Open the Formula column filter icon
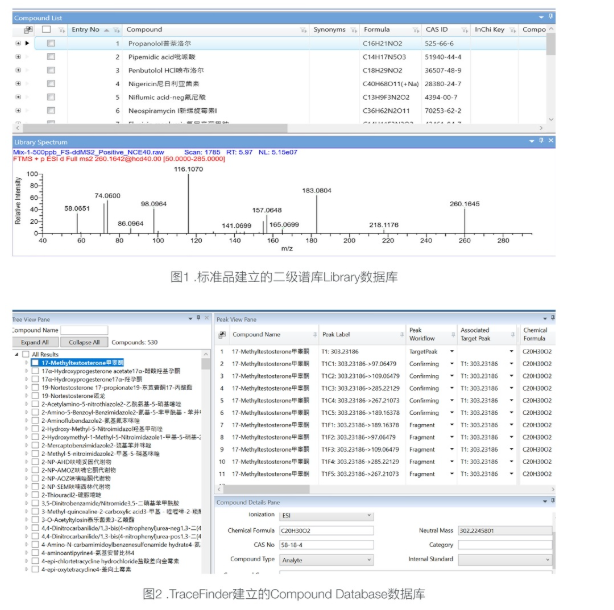The image size is (614, 610). point(415,30)
